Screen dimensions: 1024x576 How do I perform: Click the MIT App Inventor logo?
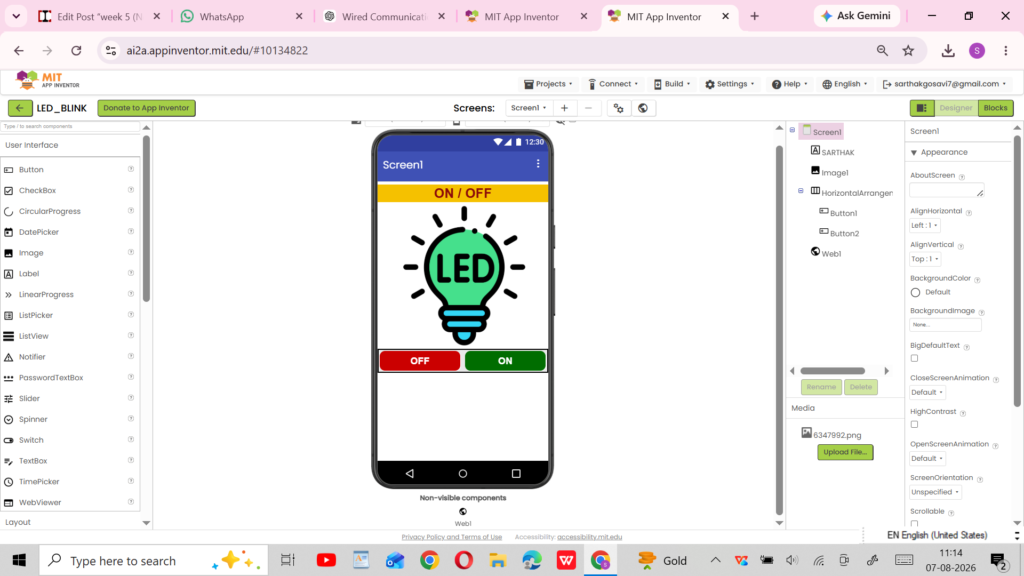pyautogui.click(x=48, y=80)
